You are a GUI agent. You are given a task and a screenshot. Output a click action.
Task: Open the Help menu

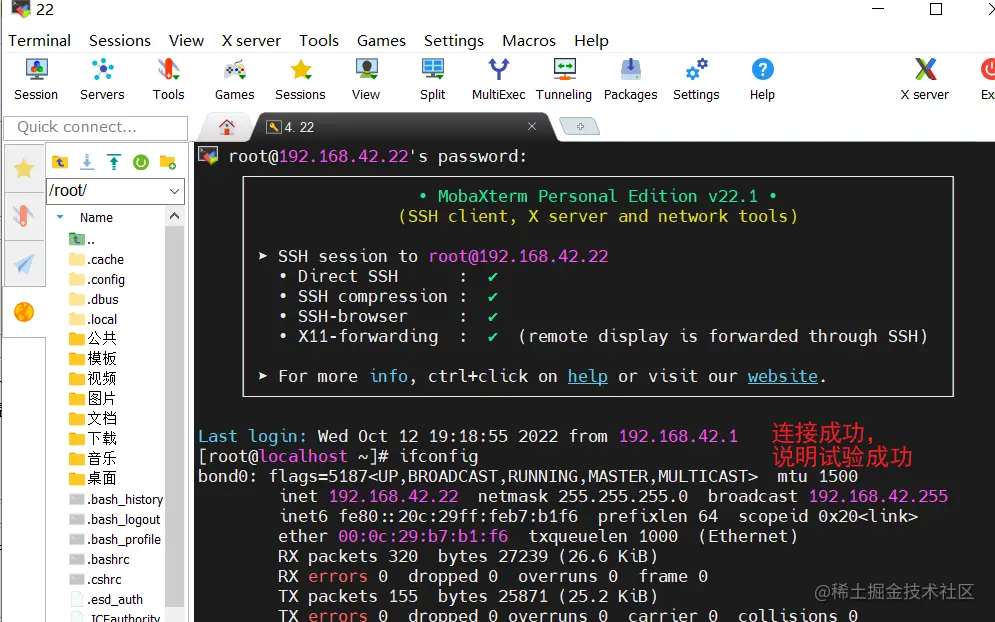591,41
